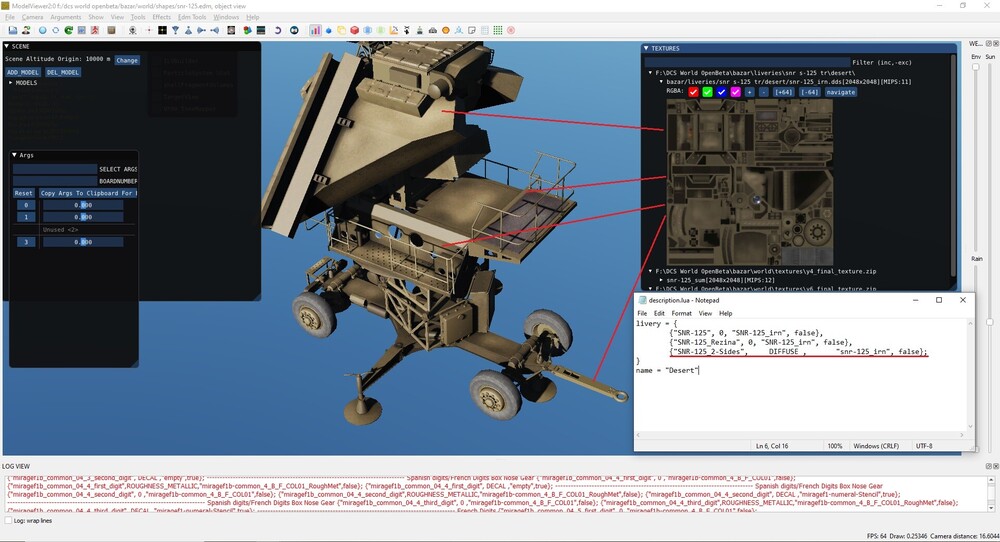Screen dimensions: 1000x542
Task: Open the Edm Tools menu
Action: pyautogui.click(x=192, y=17)
